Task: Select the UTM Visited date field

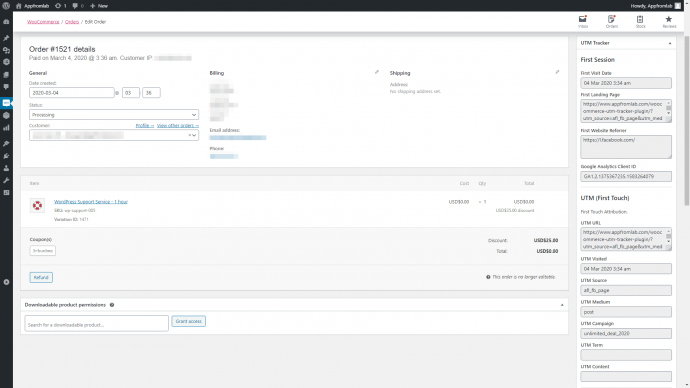Action: click(626, 268)
